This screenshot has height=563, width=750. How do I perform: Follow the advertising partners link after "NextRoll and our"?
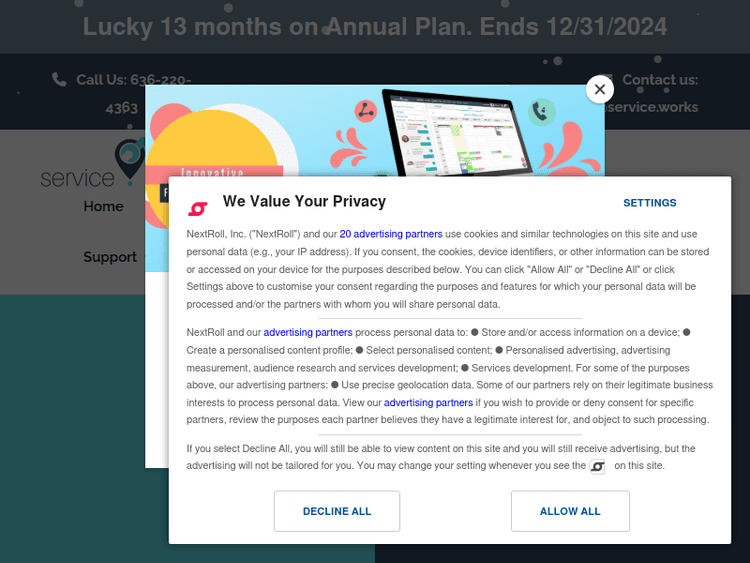[308, 332]
